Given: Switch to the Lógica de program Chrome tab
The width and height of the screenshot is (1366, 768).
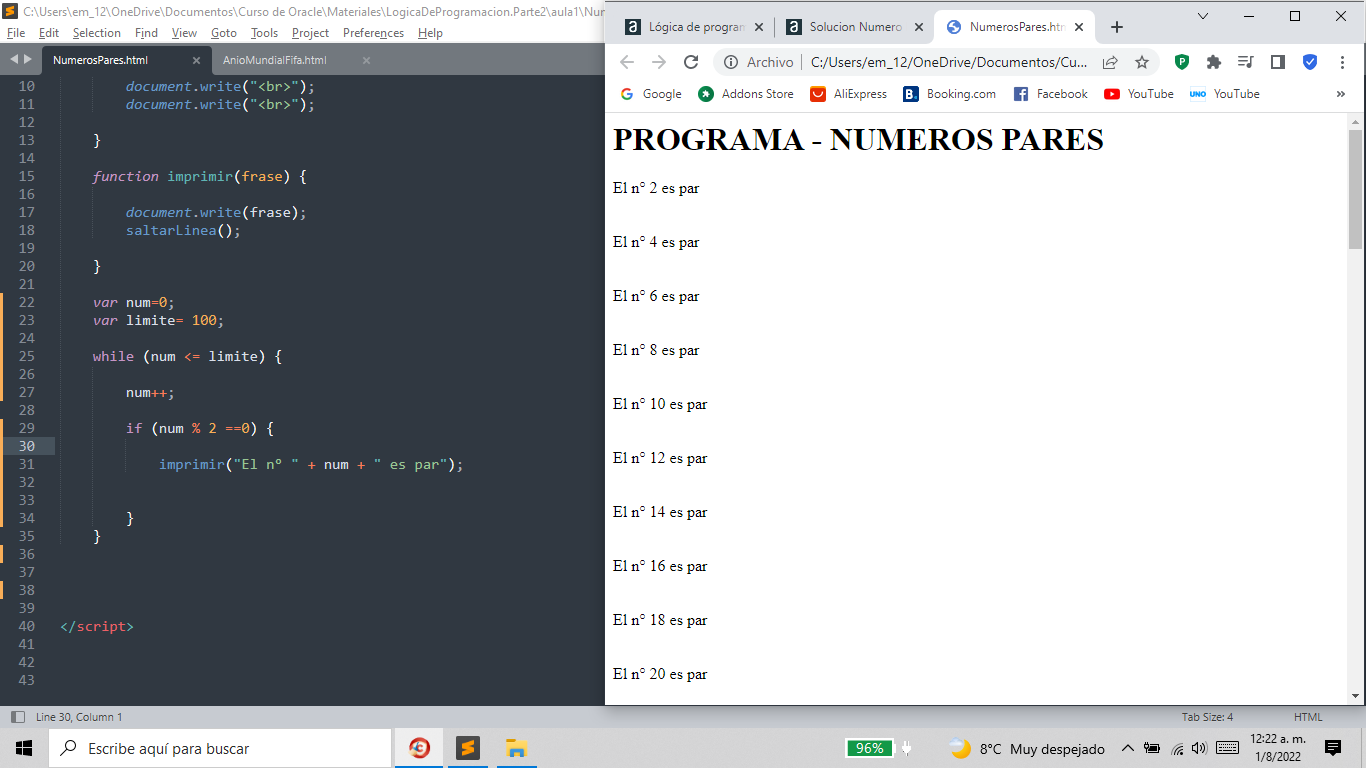Looking at the screenshot, I should (x=686, y=27).
